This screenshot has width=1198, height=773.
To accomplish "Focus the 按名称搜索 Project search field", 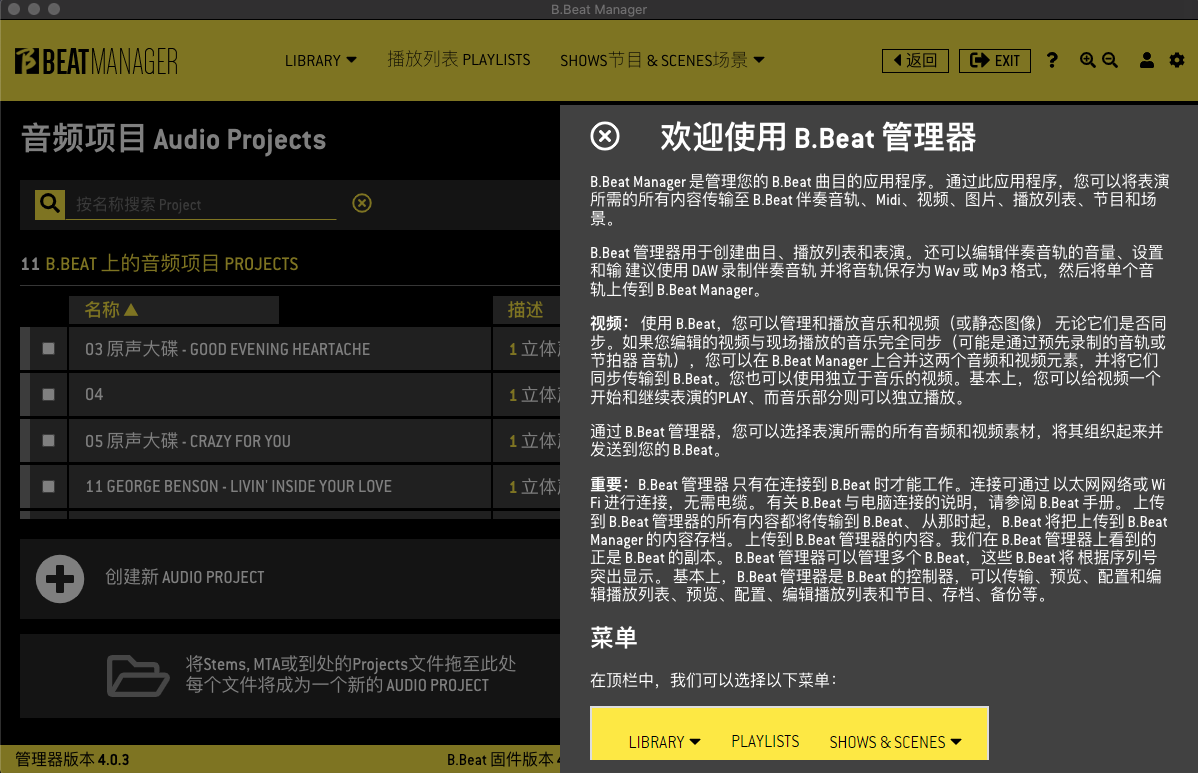I will (x=201, y=205).
